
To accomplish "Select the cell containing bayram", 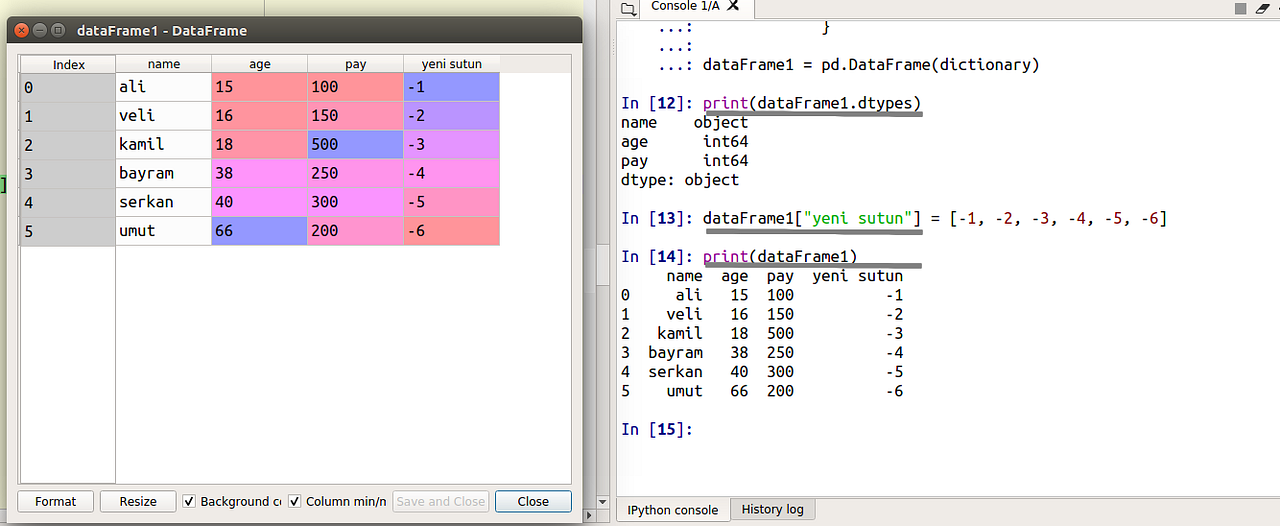I will [x=164, y=173].
